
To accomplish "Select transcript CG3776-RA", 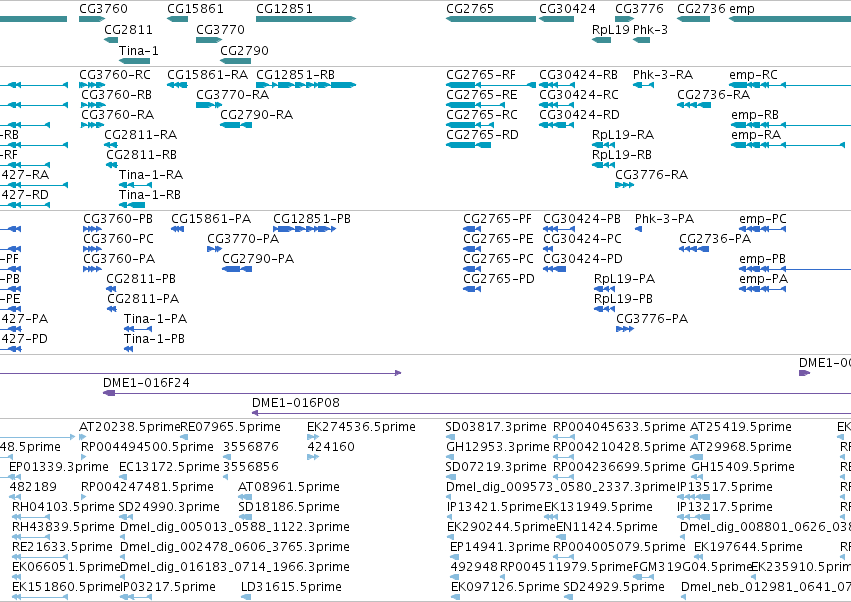I will click(x=624, y=185).
